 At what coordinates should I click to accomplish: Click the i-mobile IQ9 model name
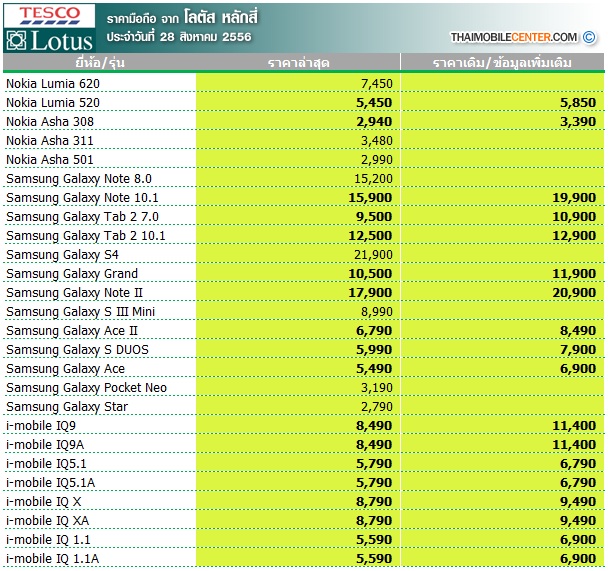pyautogui.click(x=41, y=426)
